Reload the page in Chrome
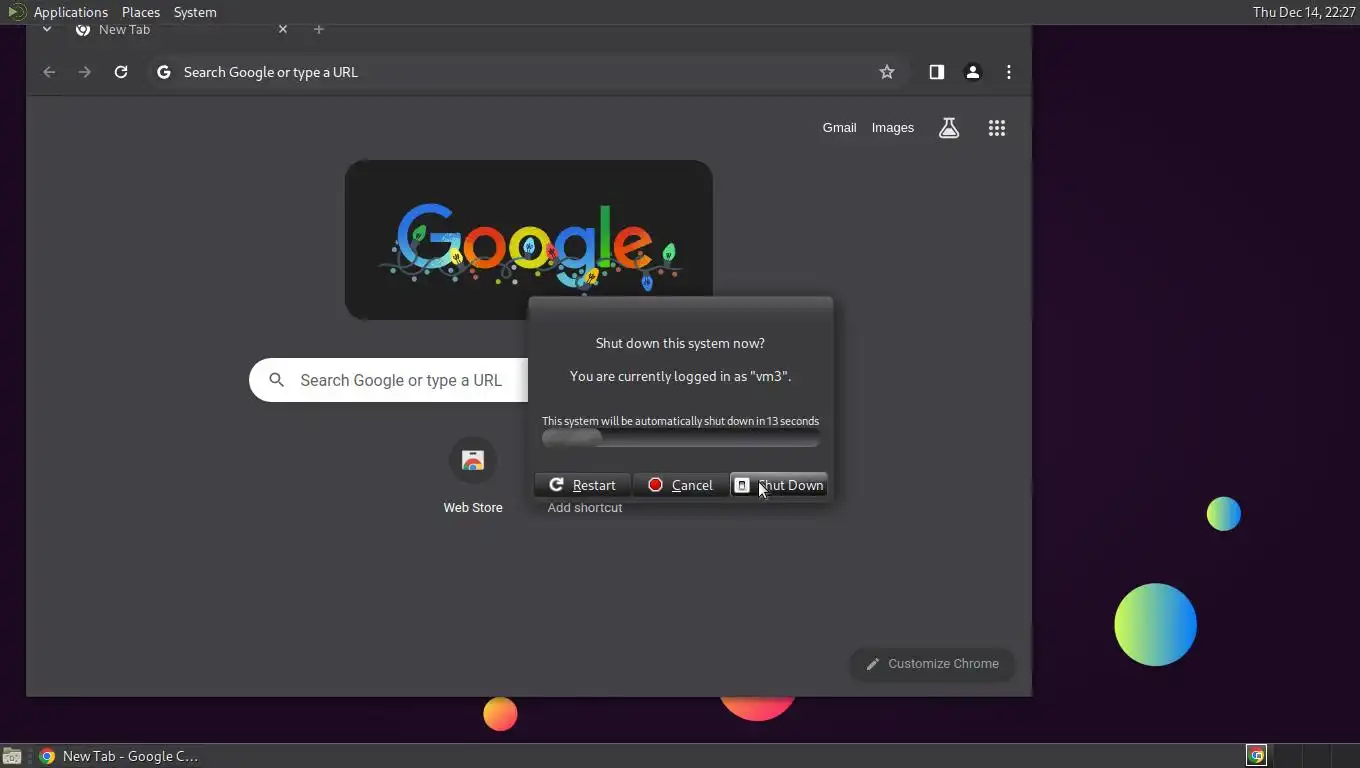The image size is (1360, 768). click(x=121, y=72)
